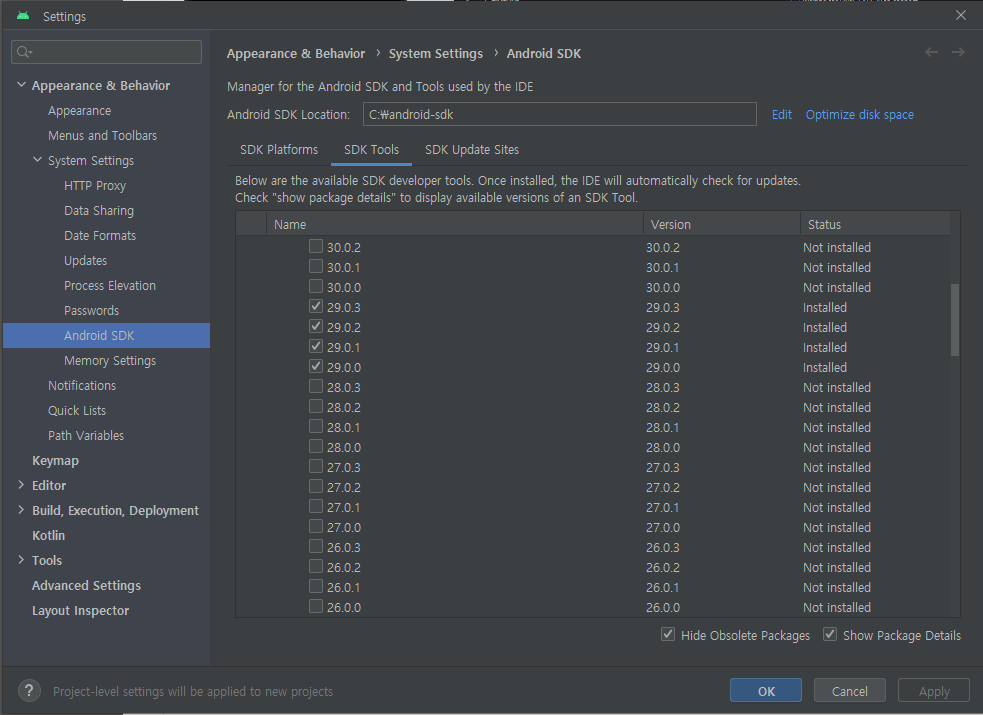
Task: Click the search magnifier icon in settings
Action: click(x=24, y=52)
